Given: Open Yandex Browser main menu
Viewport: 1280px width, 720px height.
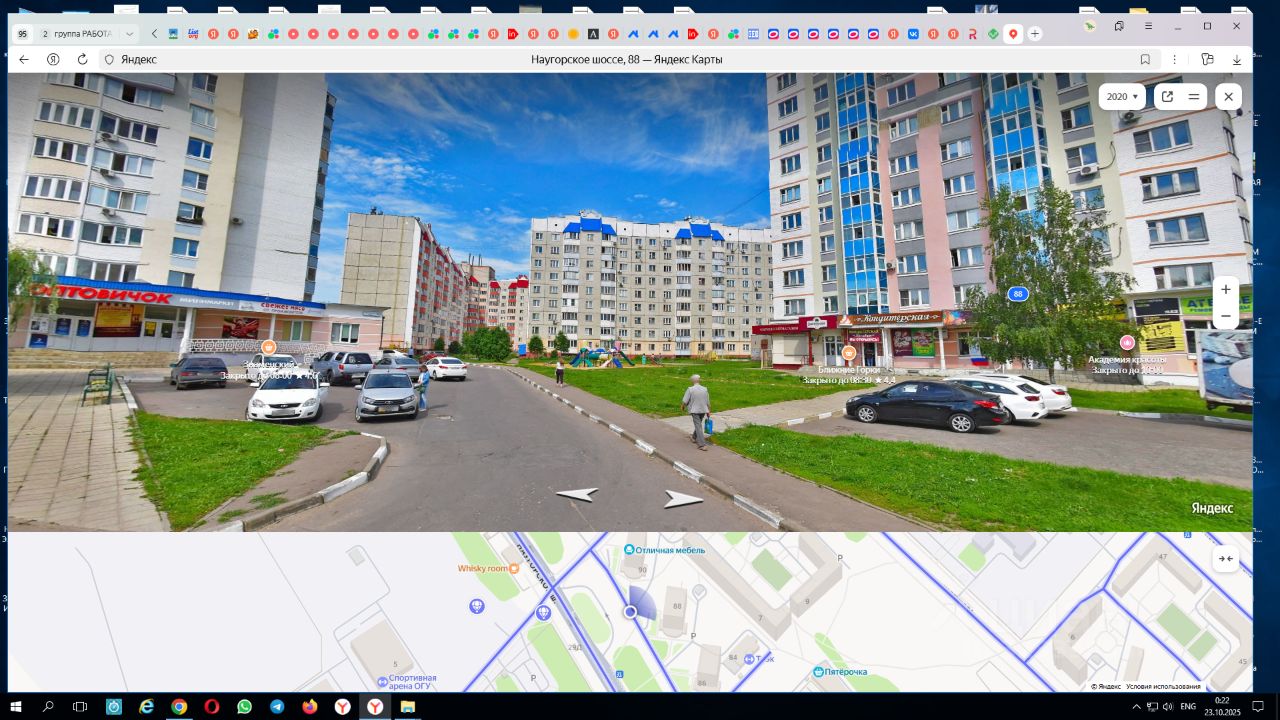Looking at the screenshot, I should [x=1148, y=26].
